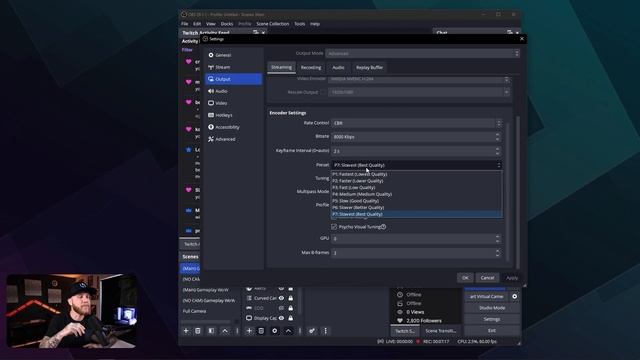
Task: Remove selected source with trash icon
Action: click(x=261, y=331)
